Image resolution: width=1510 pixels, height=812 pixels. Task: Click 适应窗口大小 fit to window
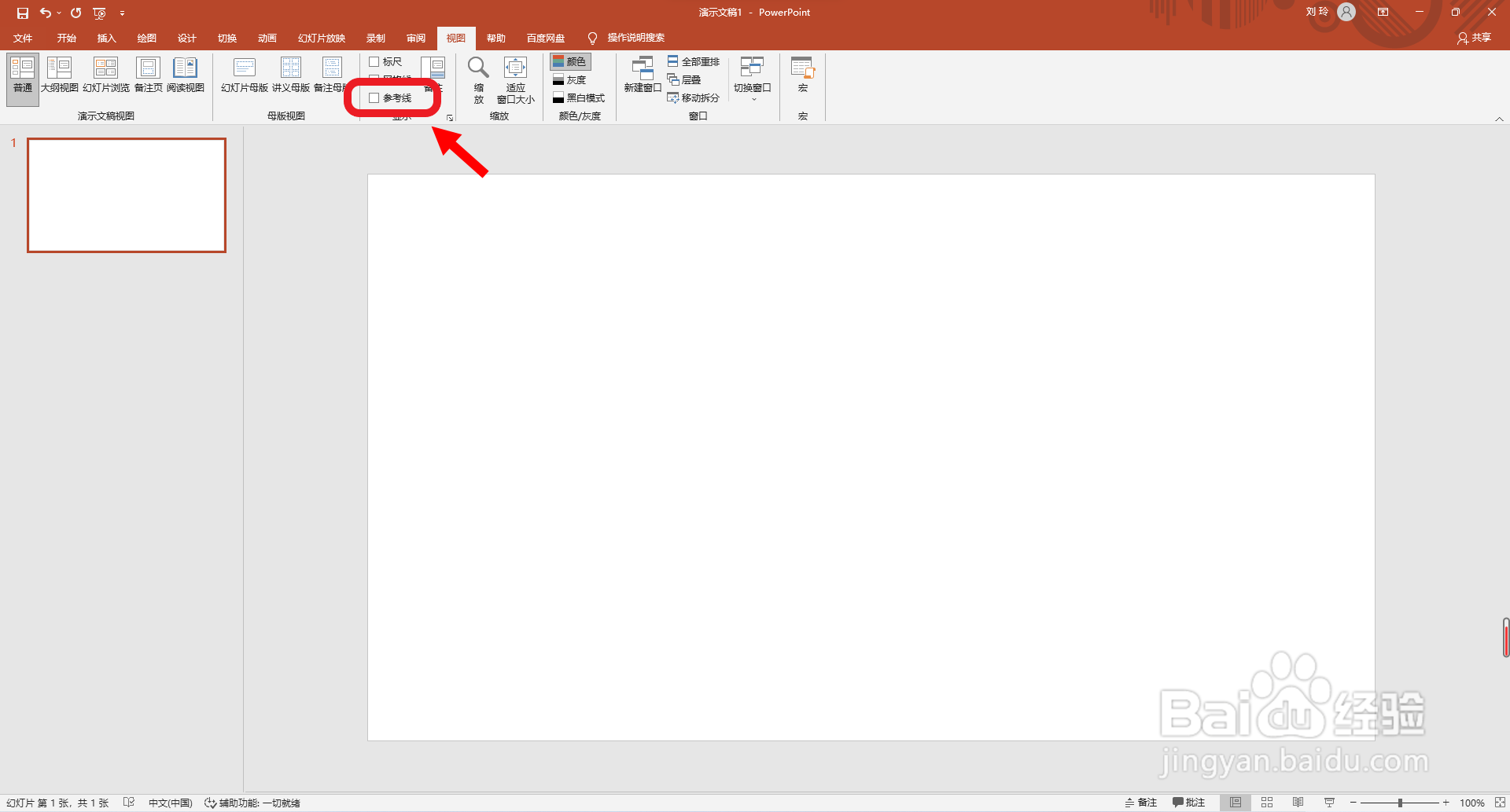(515, 79)
